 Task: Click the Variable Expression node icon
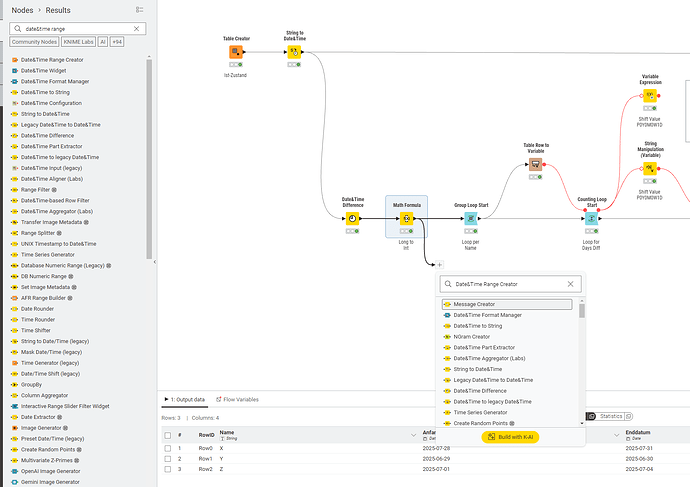point(650,96)
